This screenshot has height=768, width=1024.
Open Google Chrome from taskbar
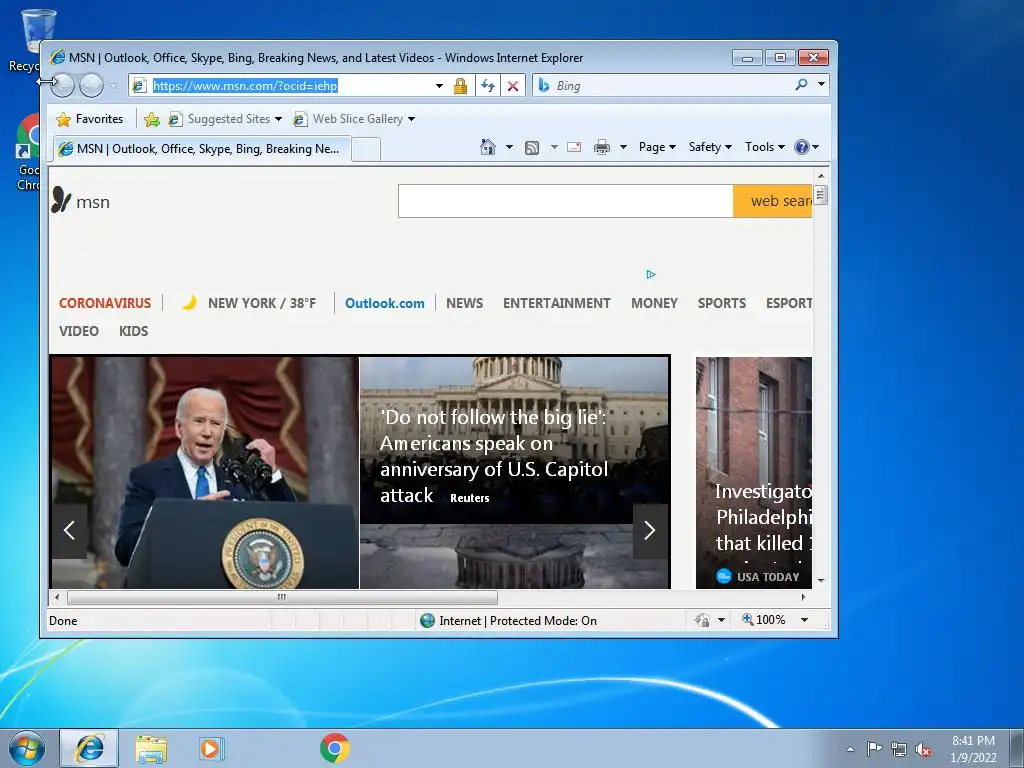(x=334, y=748)
